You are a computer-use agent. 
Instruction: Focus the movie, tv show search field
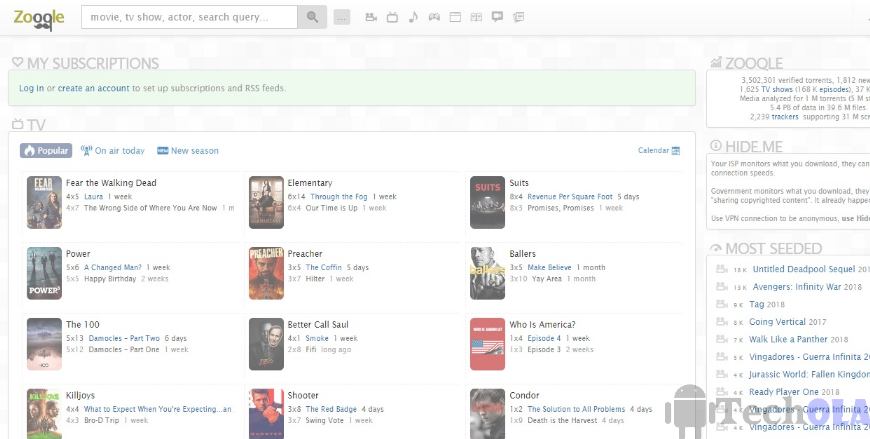point(189,17)
